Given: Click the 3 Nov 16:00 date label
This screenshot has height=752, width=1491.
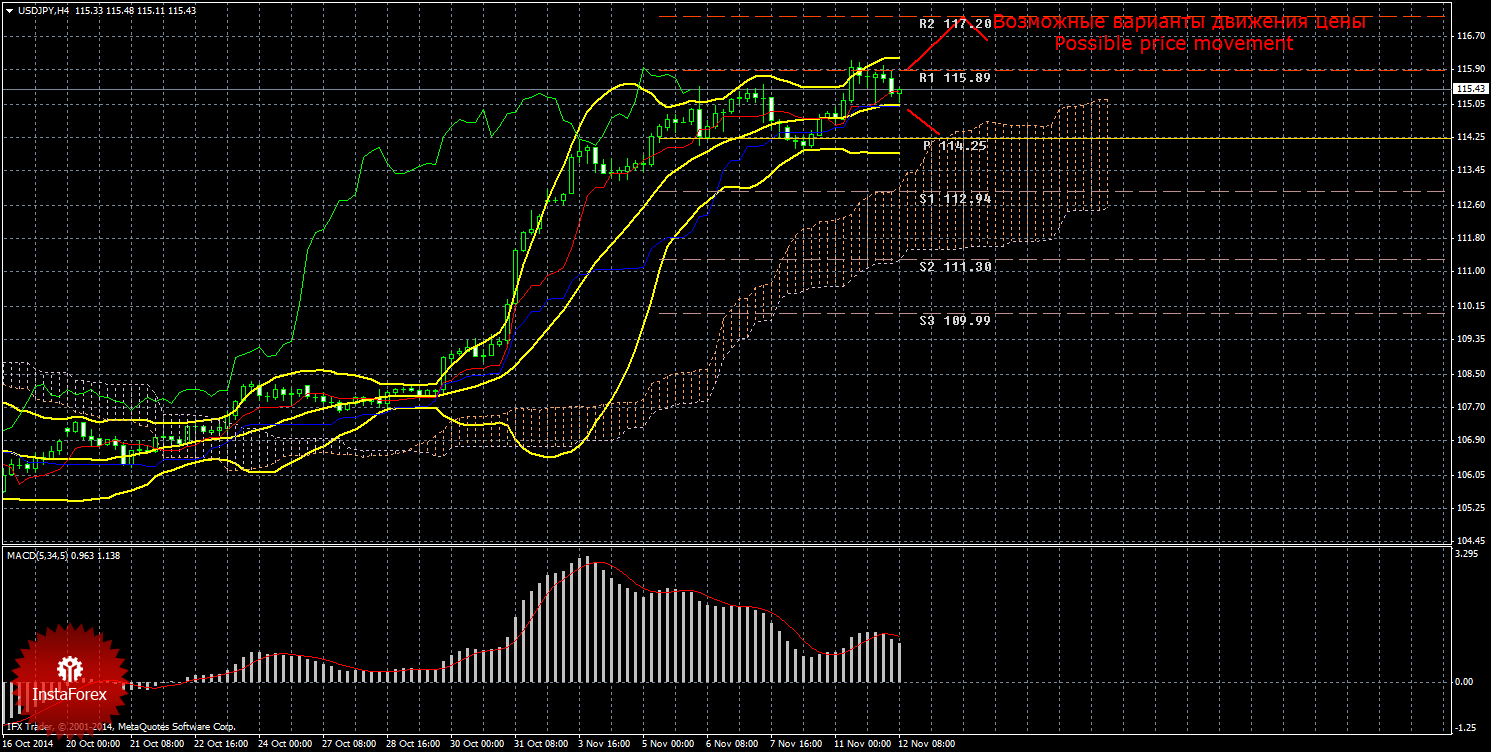Looking at the screenshot, I should pyautogui.click(x=604, y=744).
